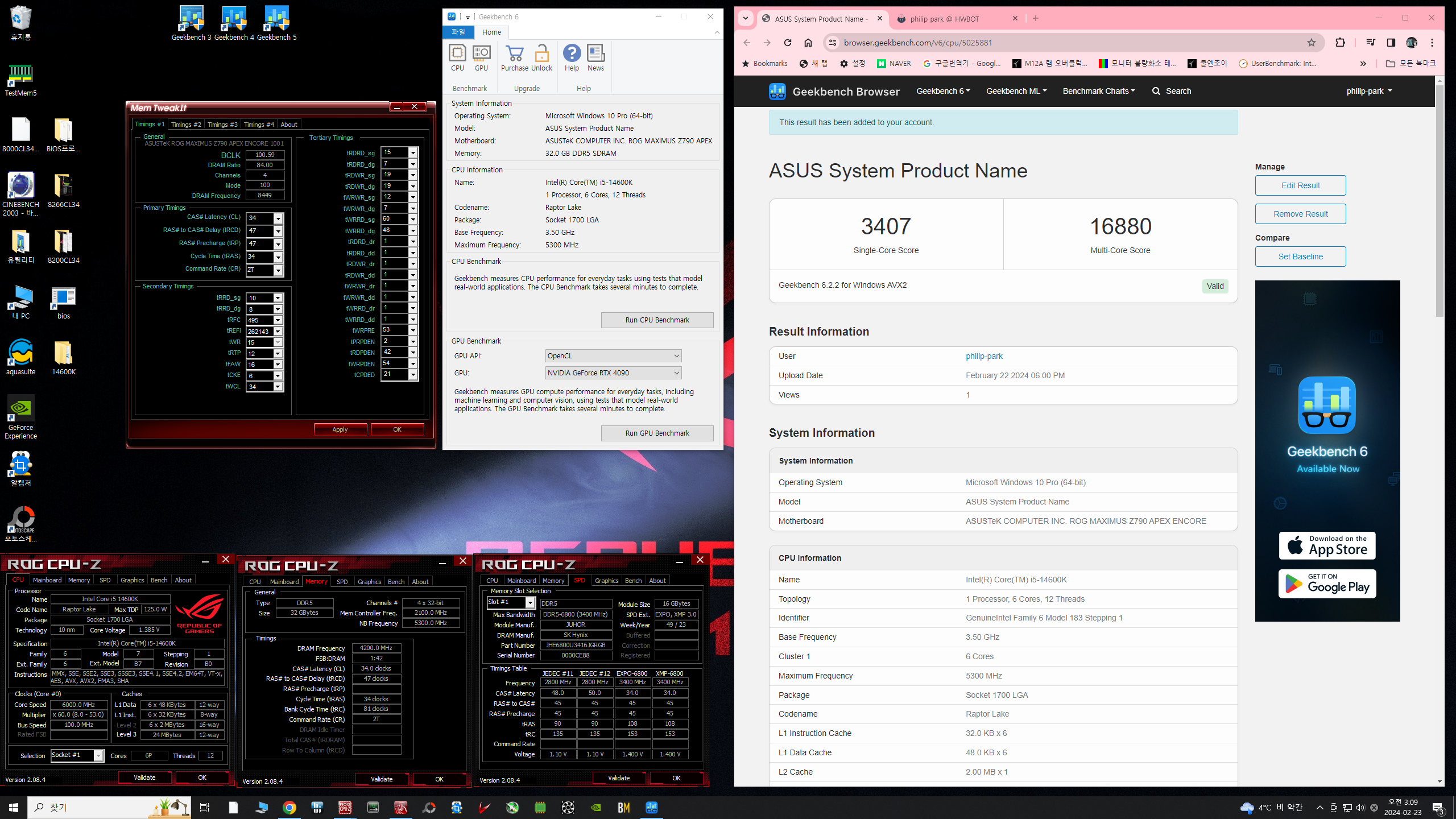Viewport: 1456px width, 819px height.
Task: Open the 파일 tab in Geekbench 6
Action: coord(458,32)
